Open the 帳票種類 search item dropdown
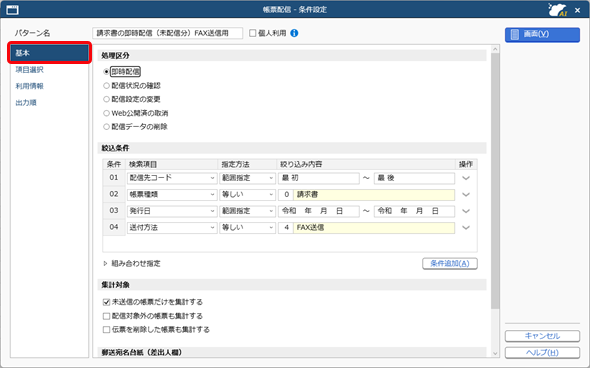The height and width of the screenshot is (368, 590). coord(172,195)
